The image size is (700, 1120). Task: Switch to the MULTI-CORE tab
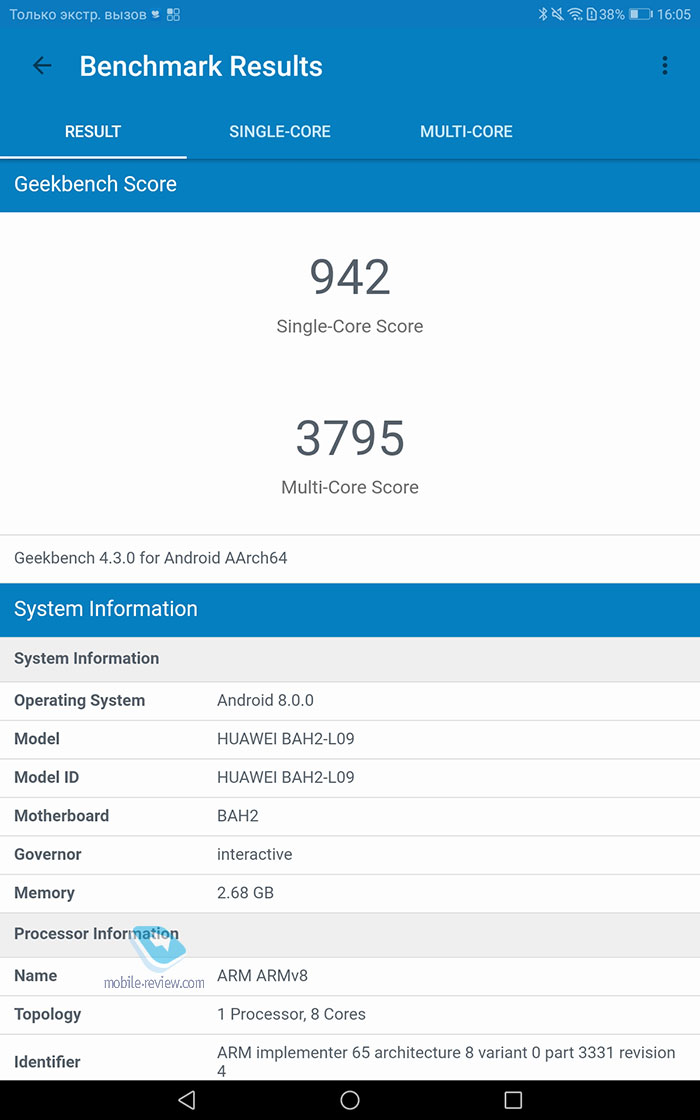point(466,131)
